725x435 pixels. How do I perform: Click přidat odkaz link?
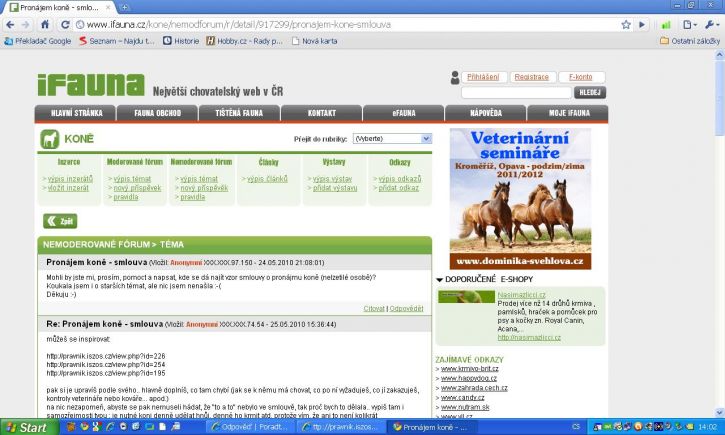click(x=399, y=188)
